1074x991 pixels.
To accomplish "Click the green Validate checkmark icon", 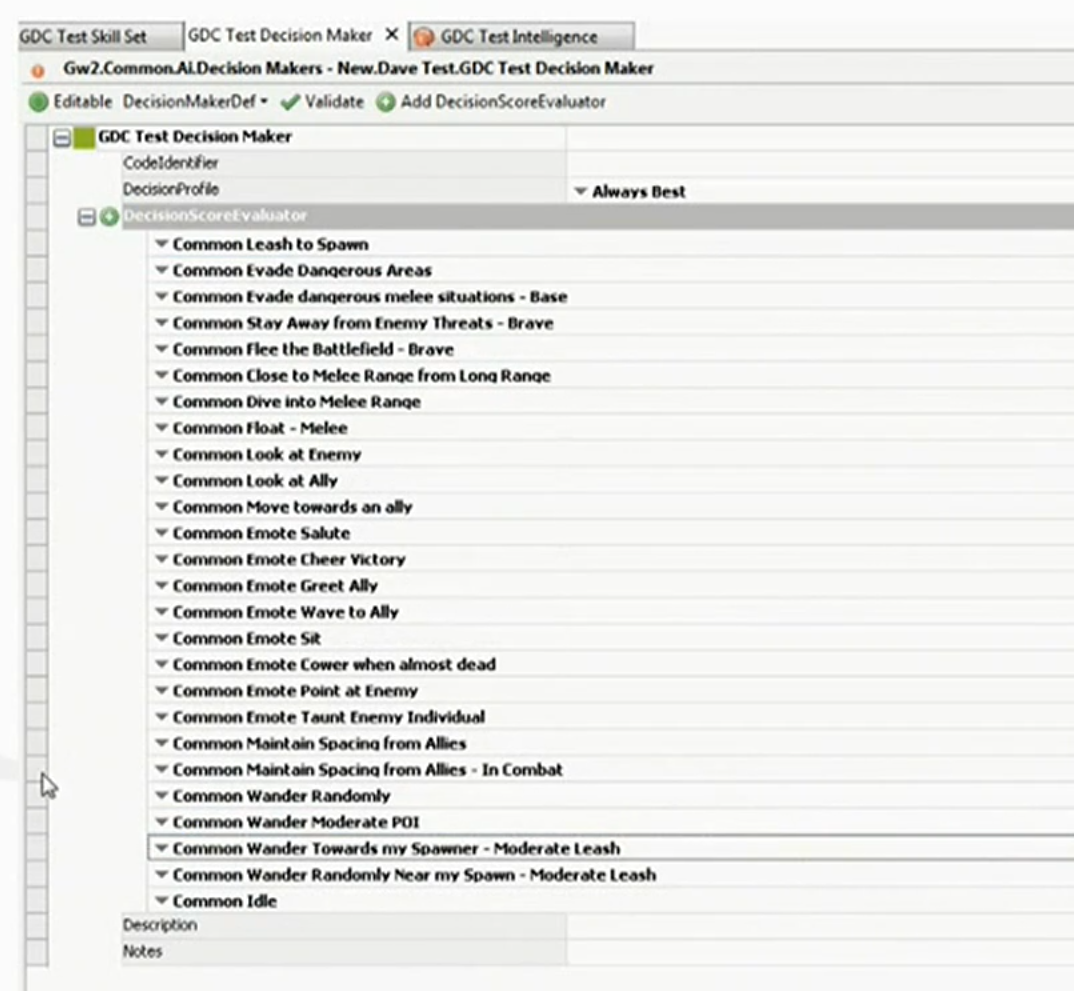I will coord(290,102).
